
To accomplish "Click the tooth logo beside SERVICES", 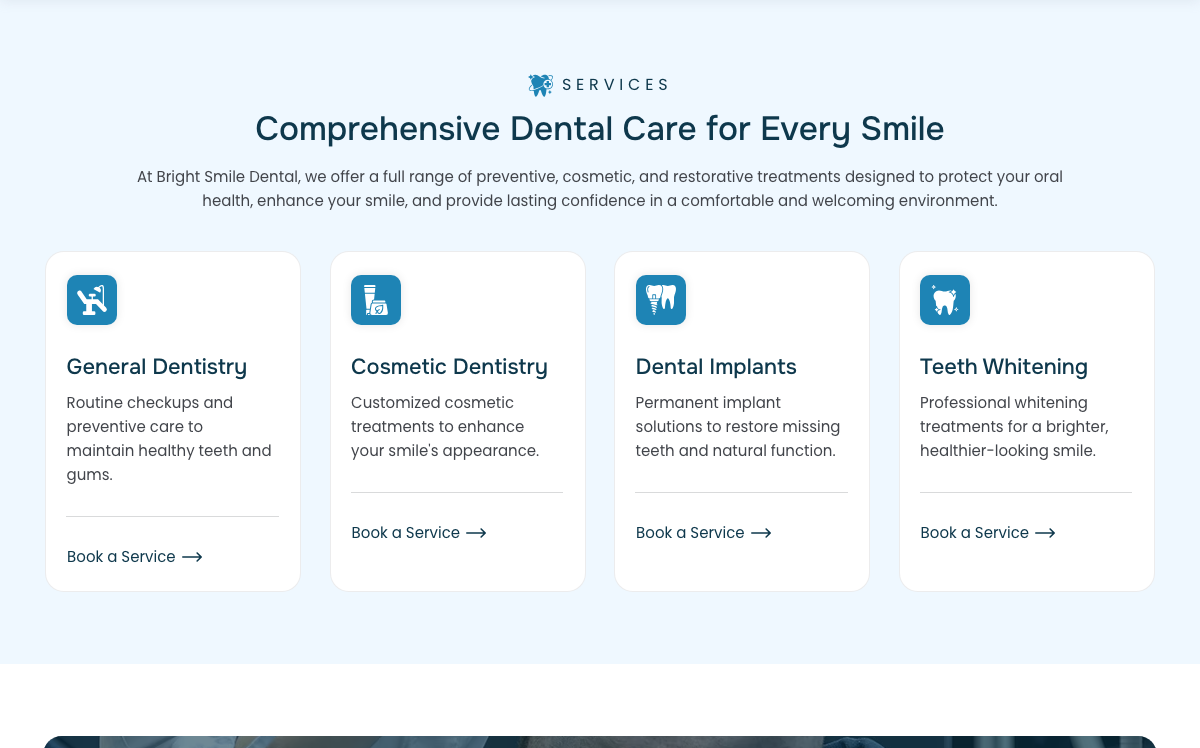I will pos(541,85).
